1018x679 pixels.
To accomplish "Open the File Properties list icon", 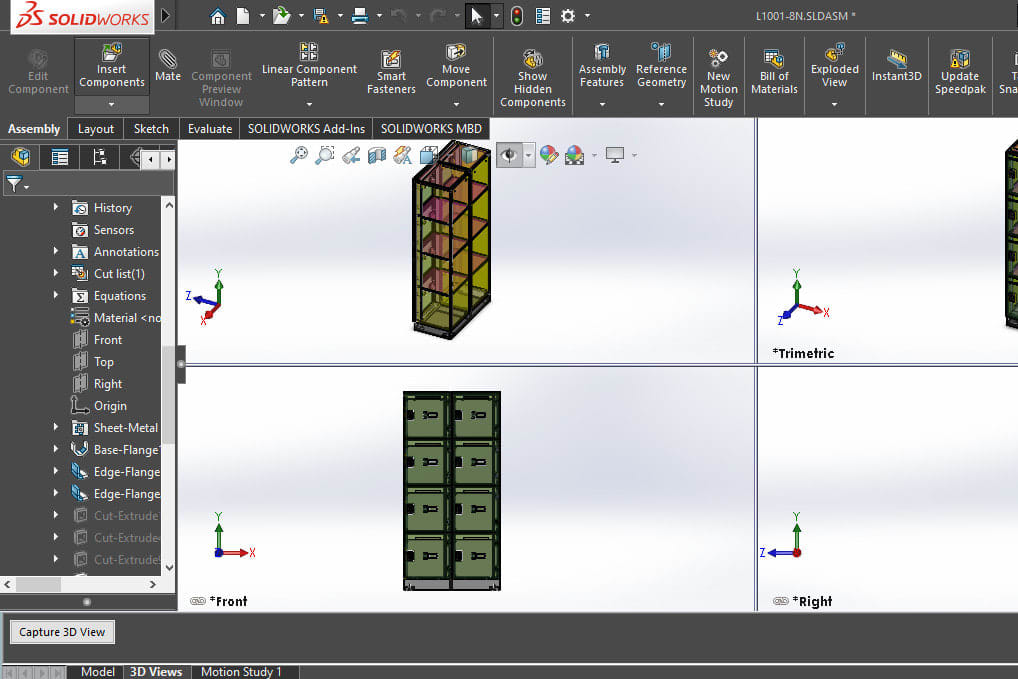I will tap(543, 16).
